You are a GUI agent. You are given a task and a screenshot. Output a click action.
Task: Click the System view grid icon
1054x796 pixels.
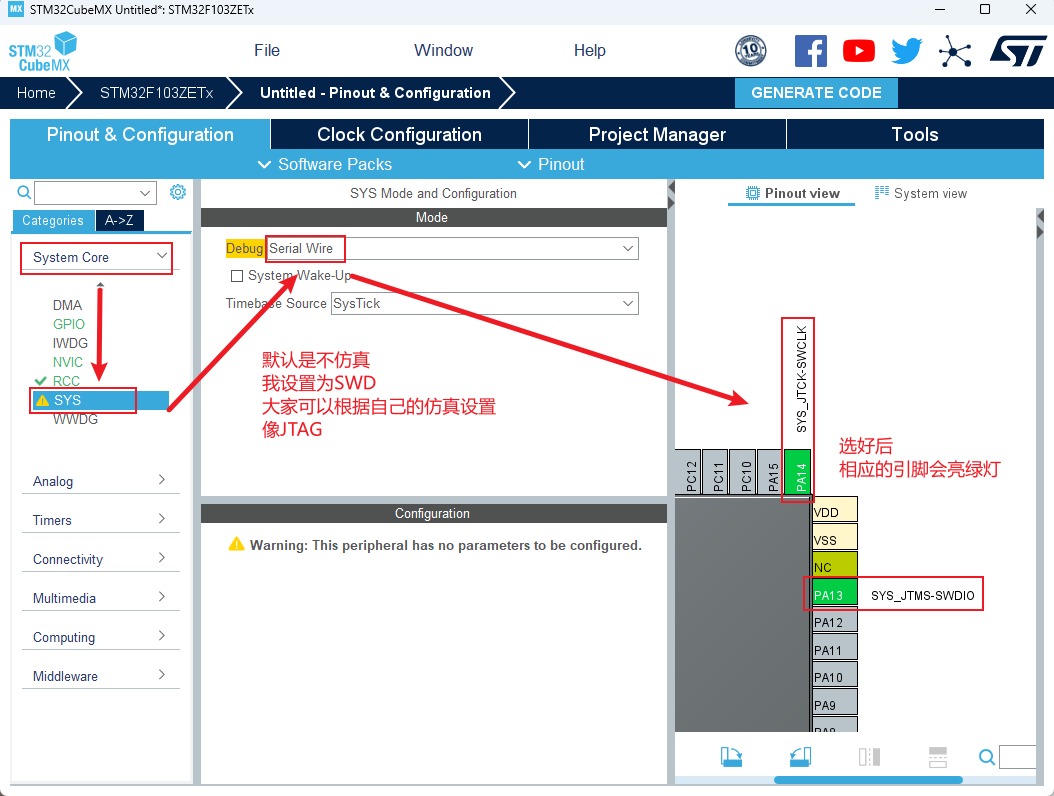[881, 192]
